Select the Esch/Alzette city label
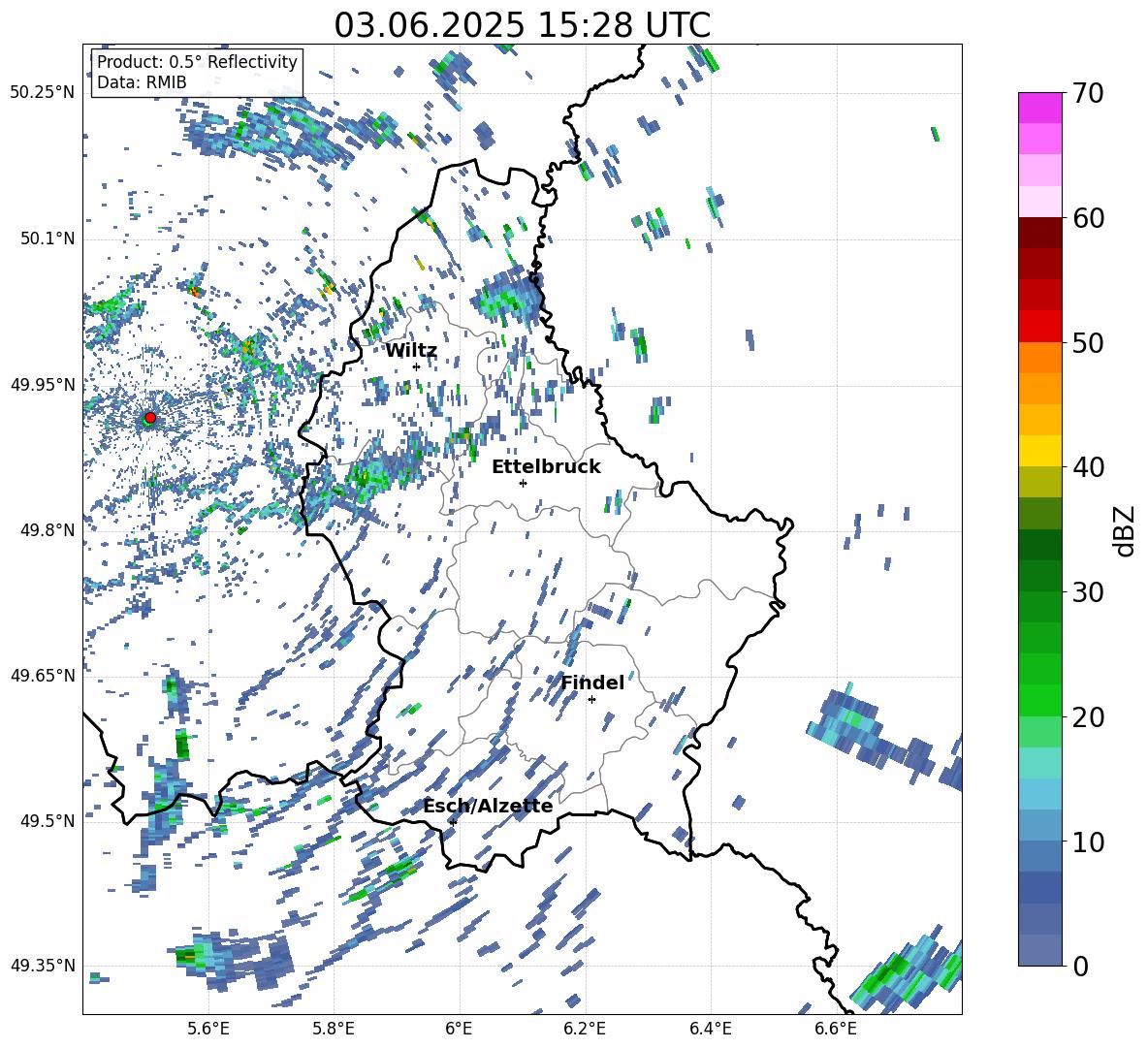This screenshot has height=1048, width=1148. [x=488, y=807]
